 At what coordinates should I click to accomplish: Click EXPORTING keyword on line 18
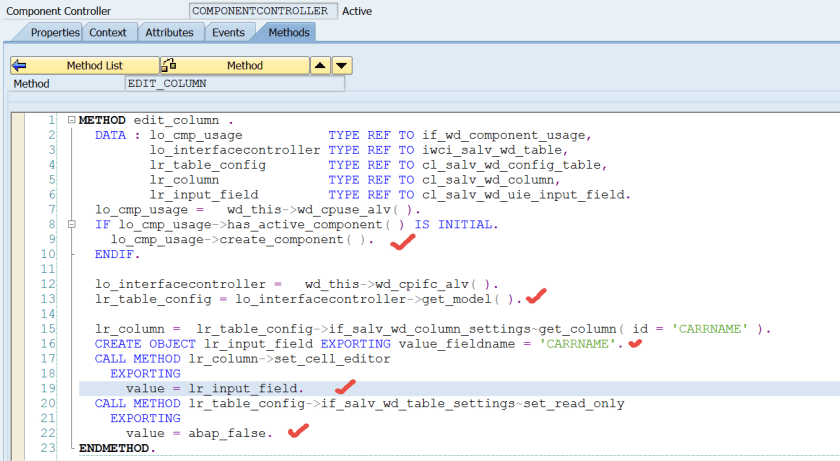(x=145, y=373)
